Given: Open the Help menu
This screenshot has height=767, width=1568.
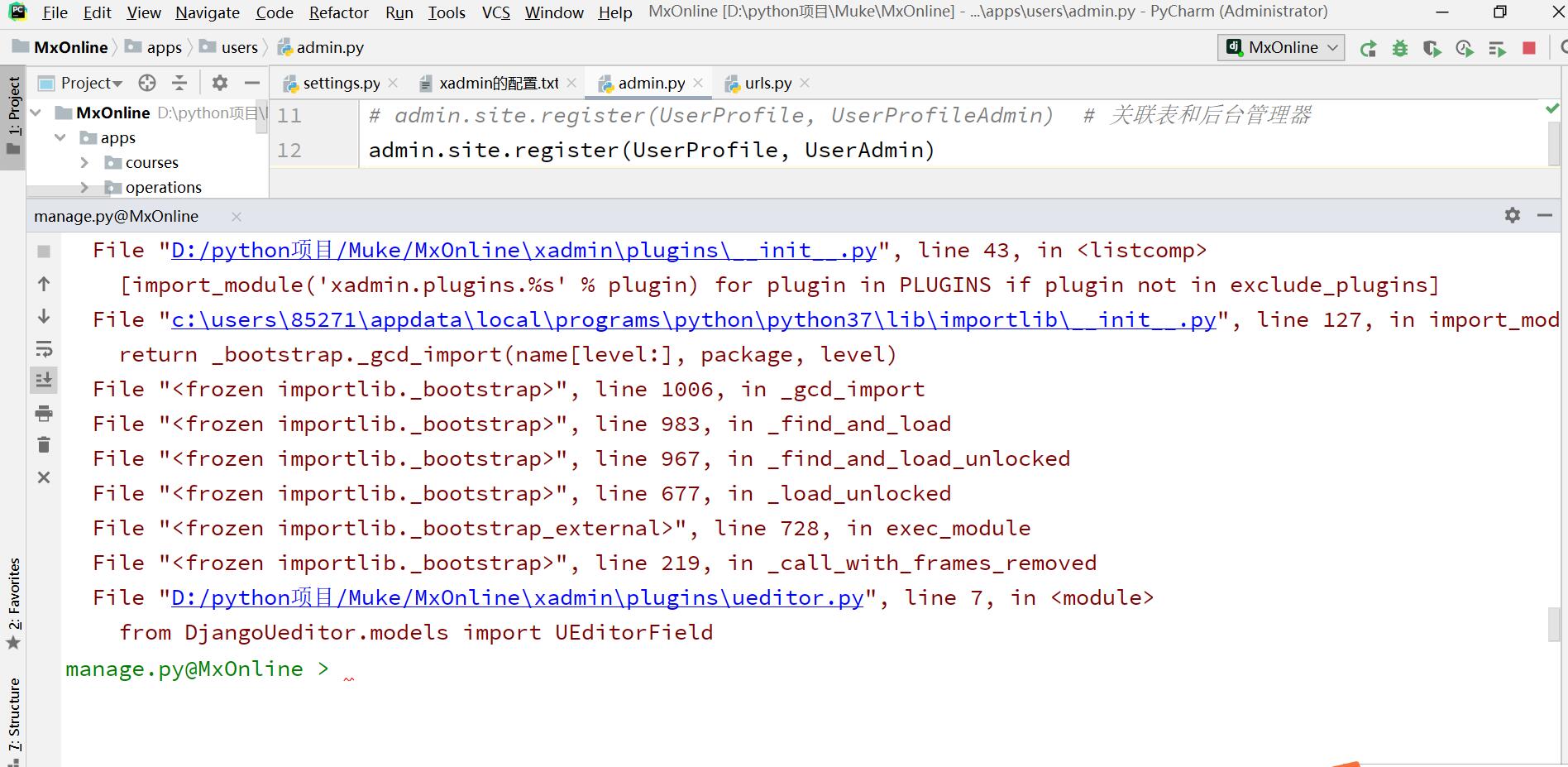Looking at the screenshot, I should (615, 12).
